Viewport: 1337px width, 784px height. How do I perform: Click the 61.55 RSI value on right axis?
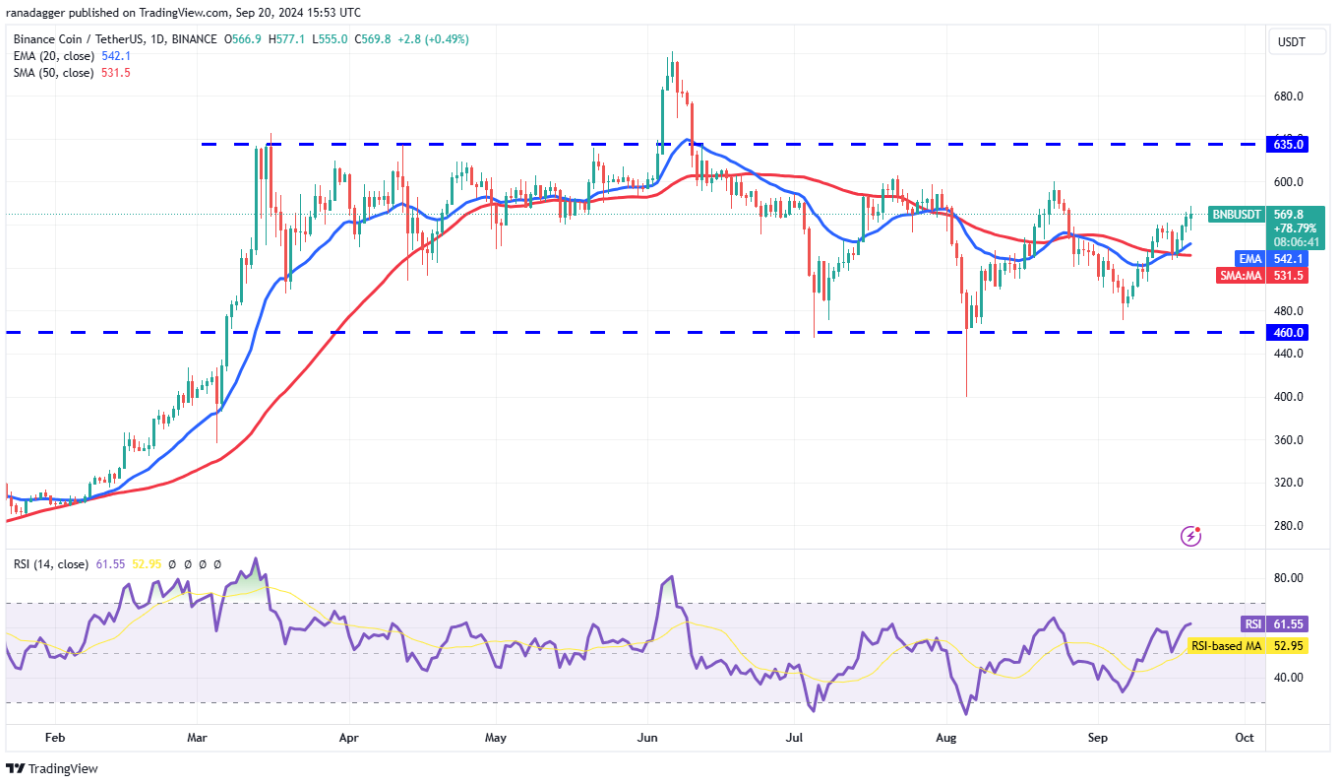[x=1288, y=622]
